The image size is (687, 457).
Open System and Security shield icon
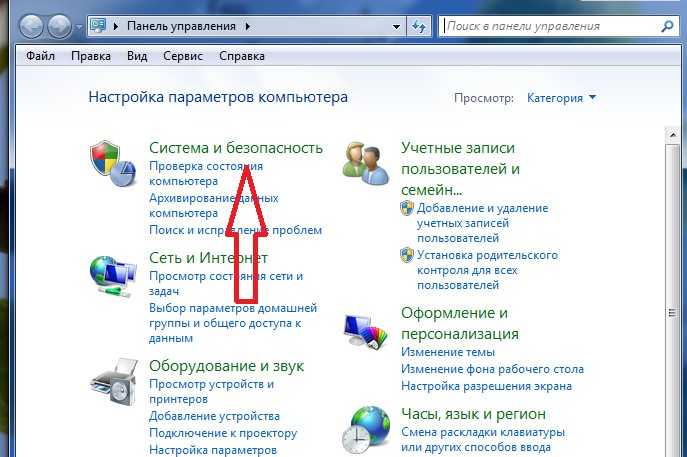click(x=113, y=163)
